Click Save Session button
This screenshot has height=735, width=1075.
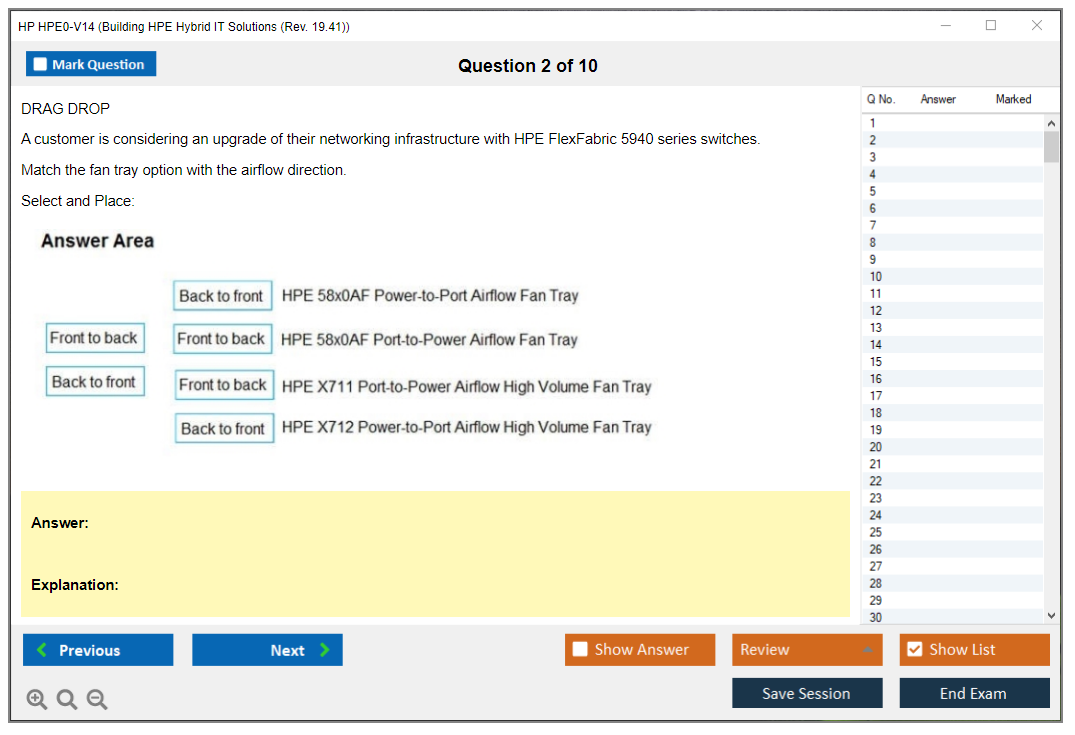click(x=806, y=693)
